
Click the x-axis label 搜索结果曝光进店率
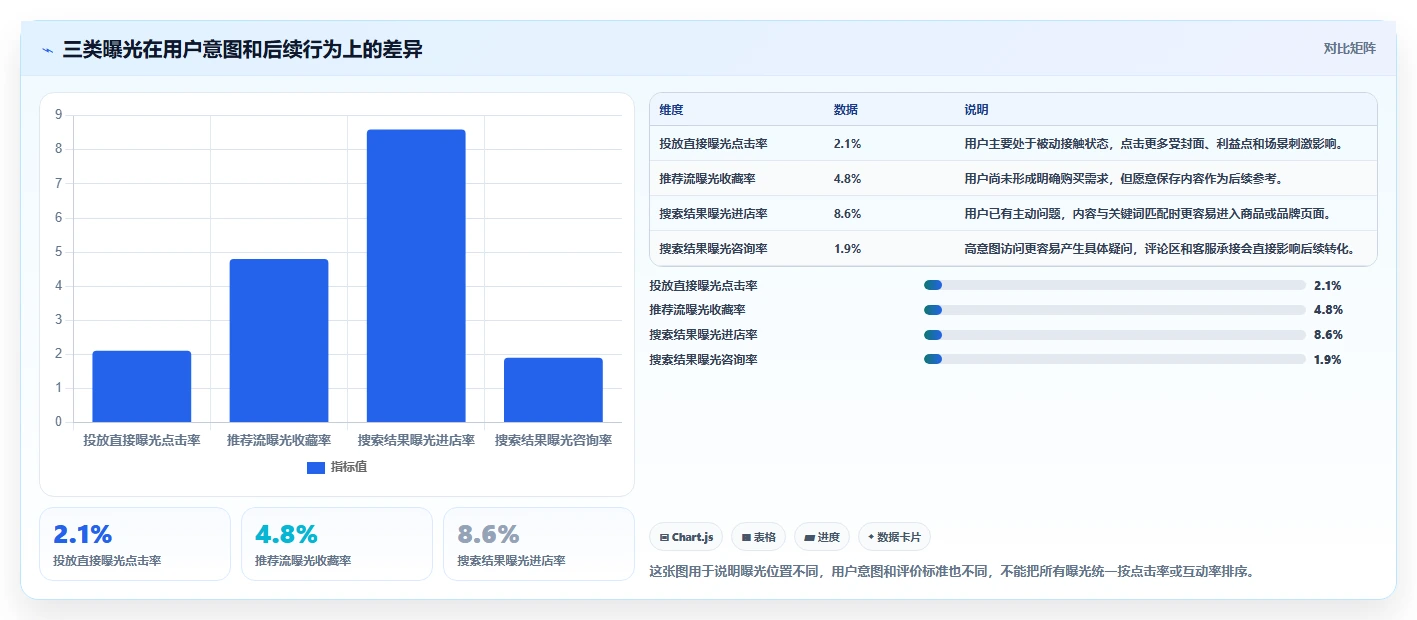click(416, 440)
